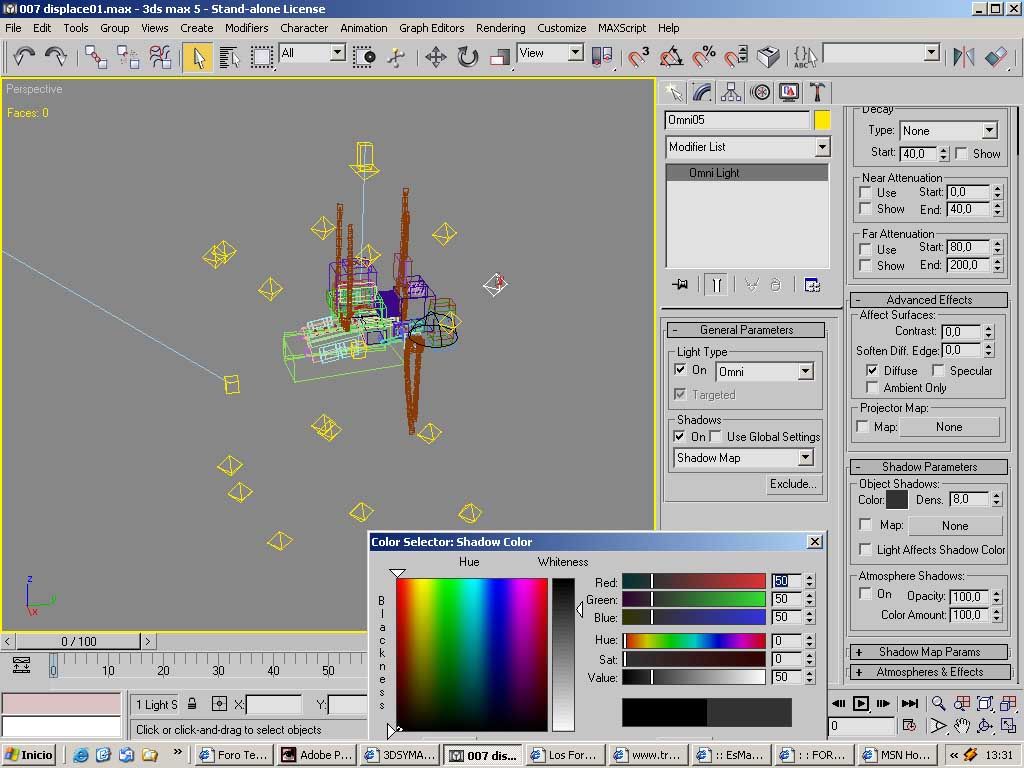Select the Select and Link tool
The image size is (1024, 768).
coord(96,57)
